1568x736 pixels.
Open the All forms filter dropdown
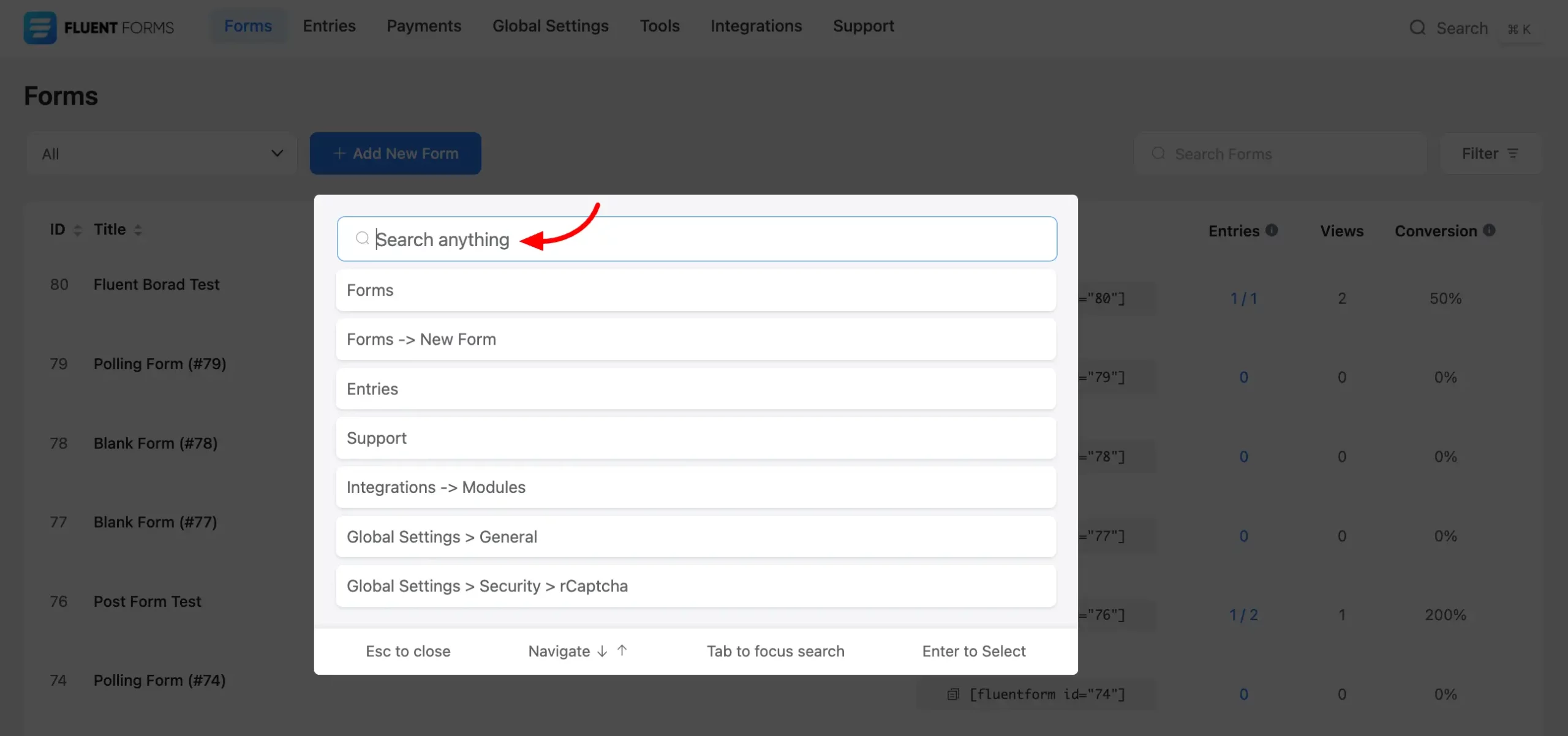click(x=162, y=154)
